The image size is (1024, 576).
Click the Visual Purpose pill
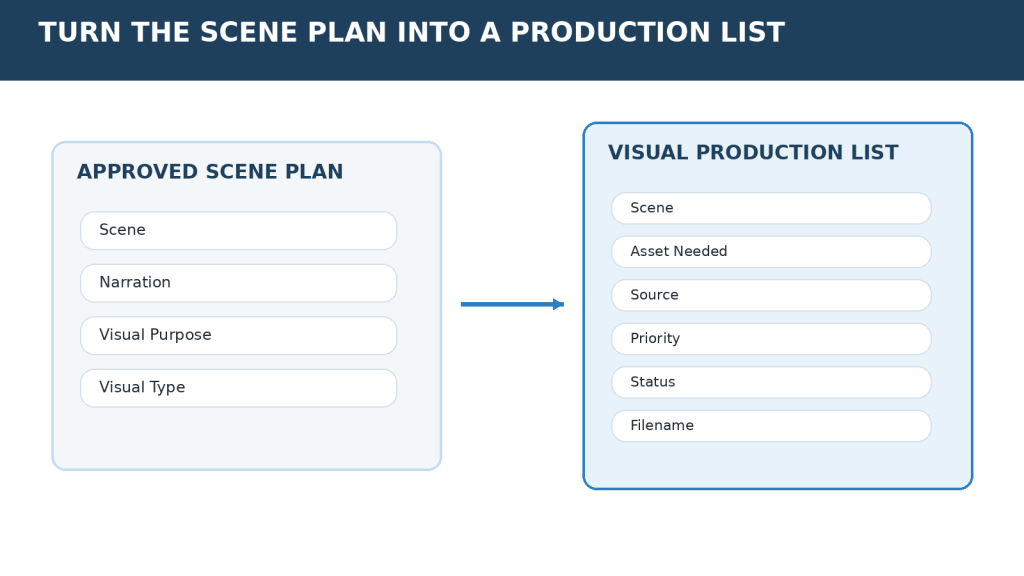238,336
